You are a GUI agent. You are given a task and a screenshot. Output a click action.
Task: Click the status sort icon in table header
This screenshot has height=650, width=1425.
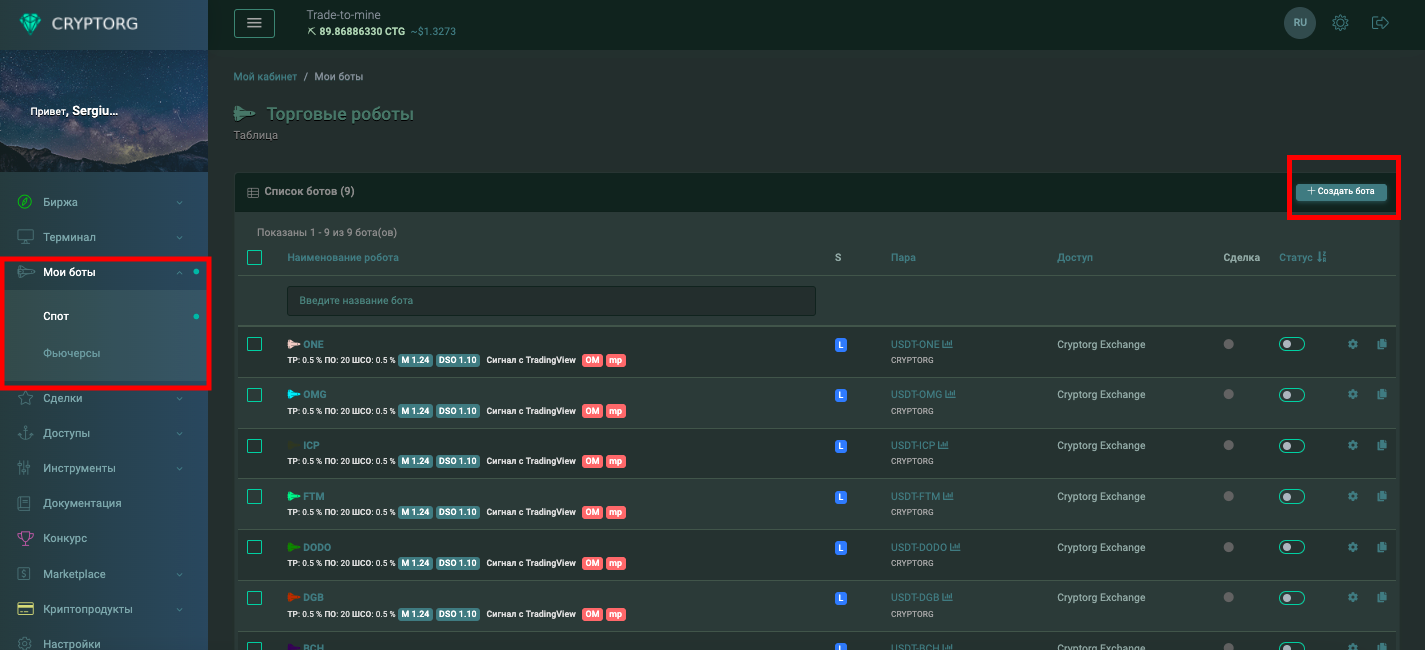pyautogui.click(x=1322, y=258)
